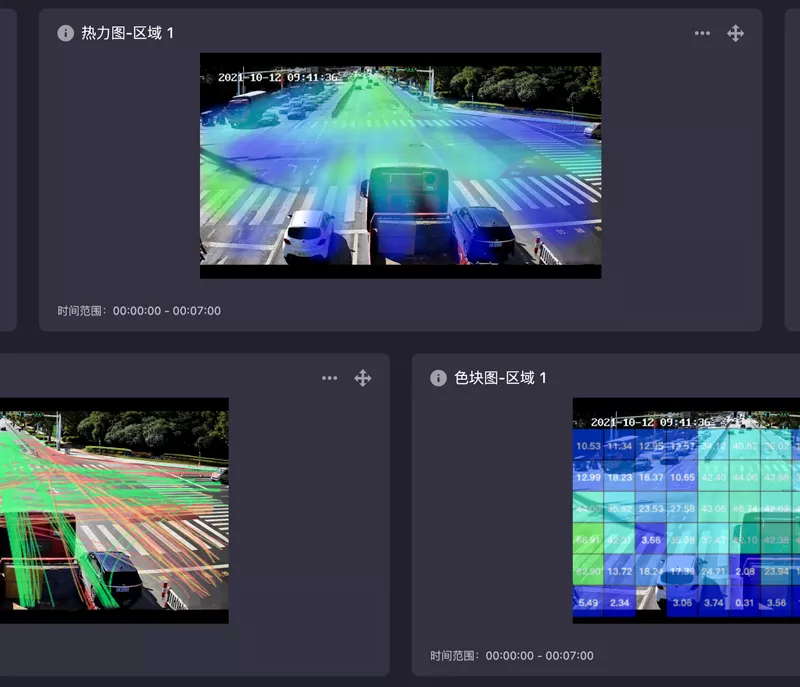Open the heatmap intersection image
The image size is (800, 687).
click(401, 166)
